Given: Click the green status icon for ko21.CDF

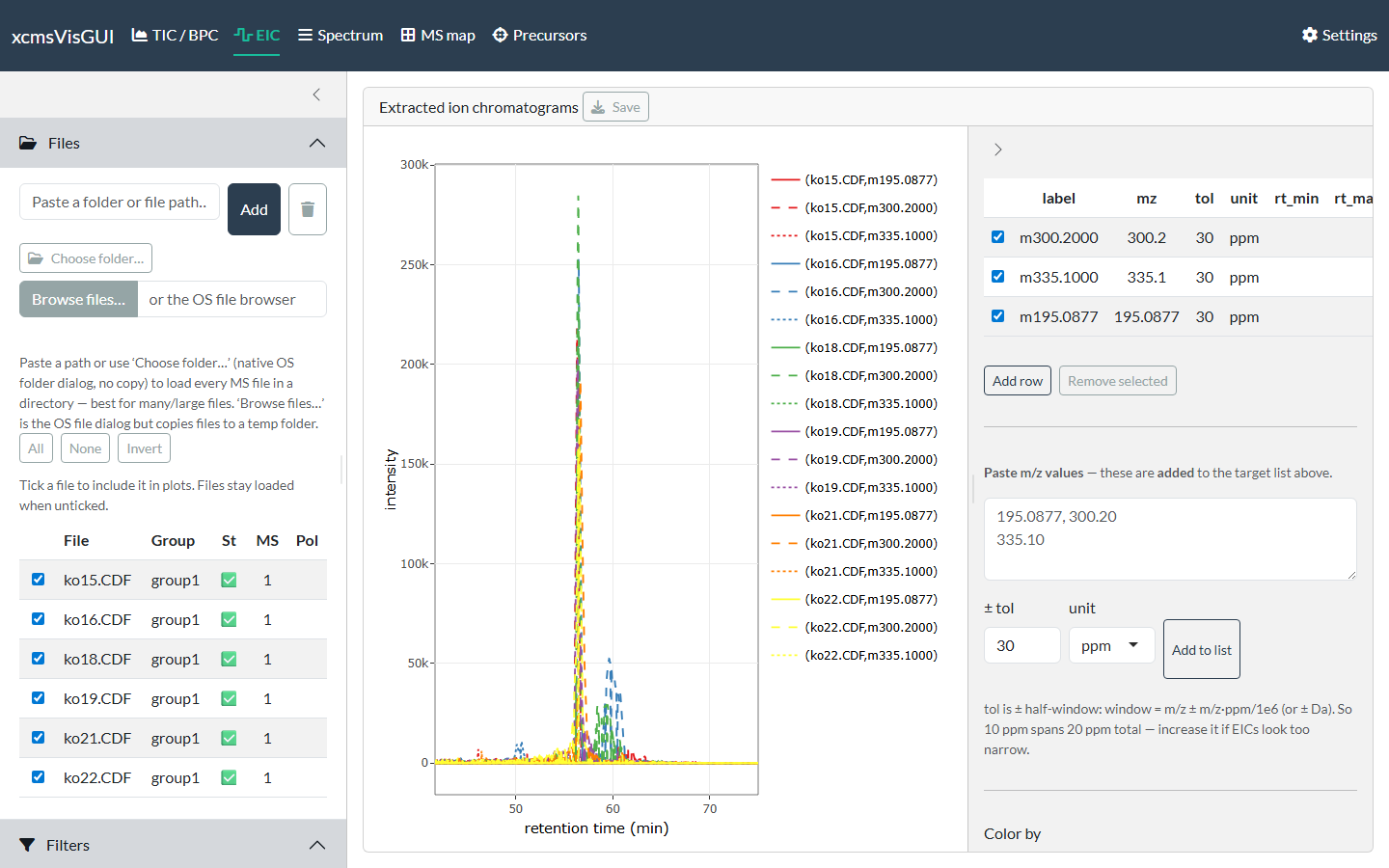Looking at the screenshot, I should click(229, 738).
